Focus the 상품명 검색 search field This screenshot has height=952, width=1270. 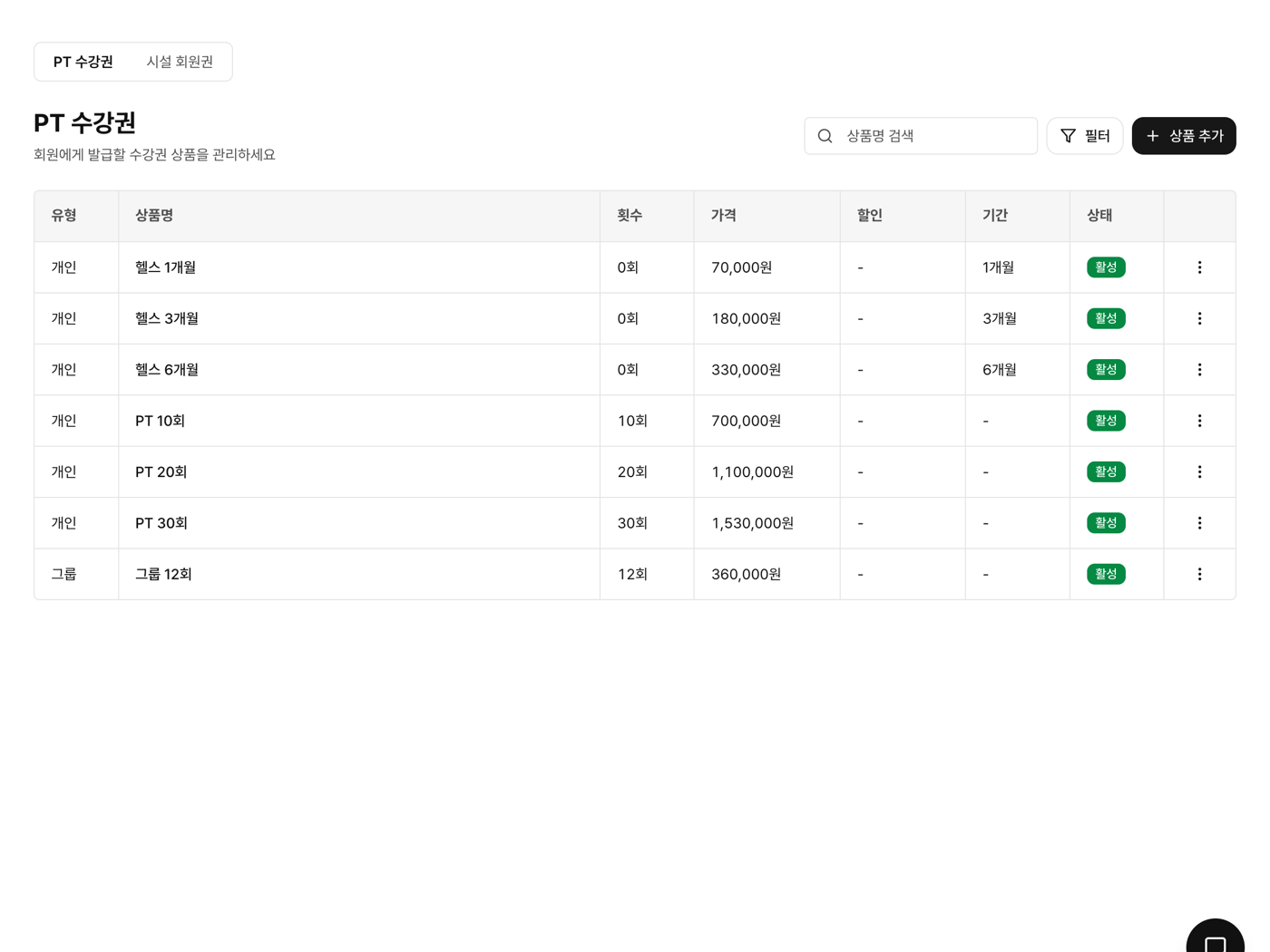click(921, 136)
